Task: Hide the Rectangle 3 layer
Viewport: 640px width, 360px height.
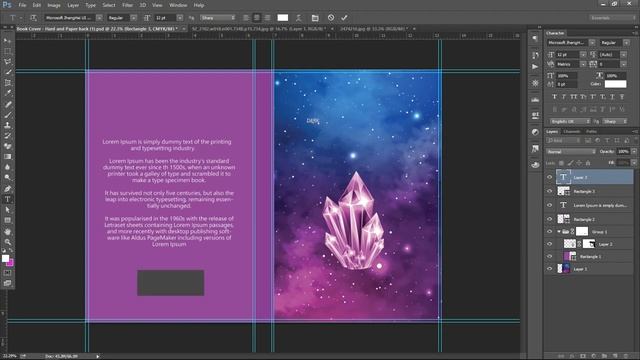Action: pos(549,191)
